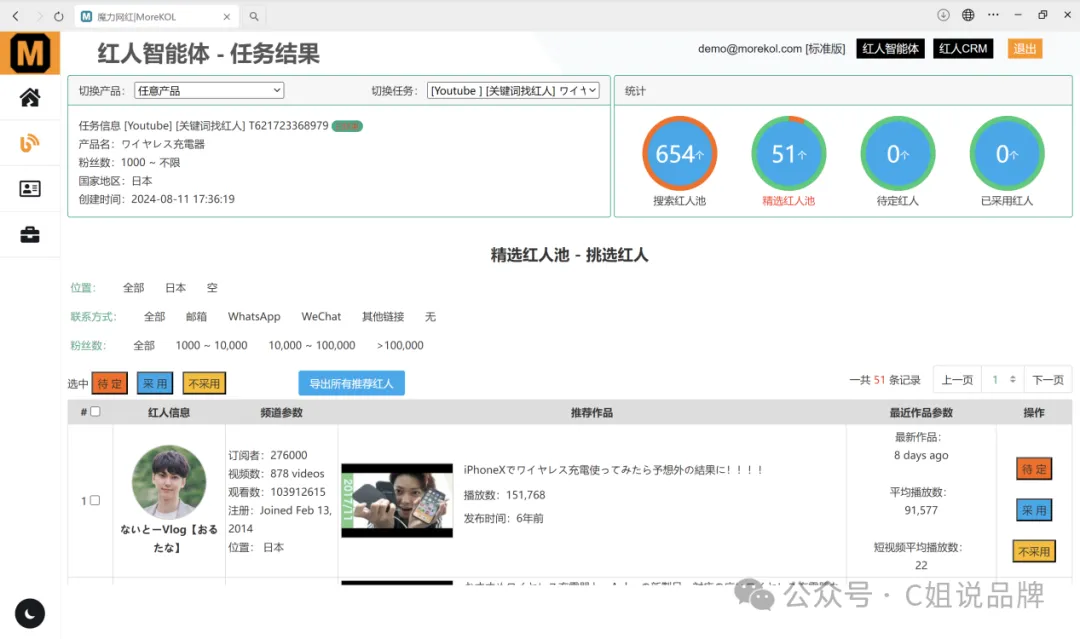Viewport: 1080px width, 639px height.
Task: Click the green status badge beside task ID
Action: point(347,126)
